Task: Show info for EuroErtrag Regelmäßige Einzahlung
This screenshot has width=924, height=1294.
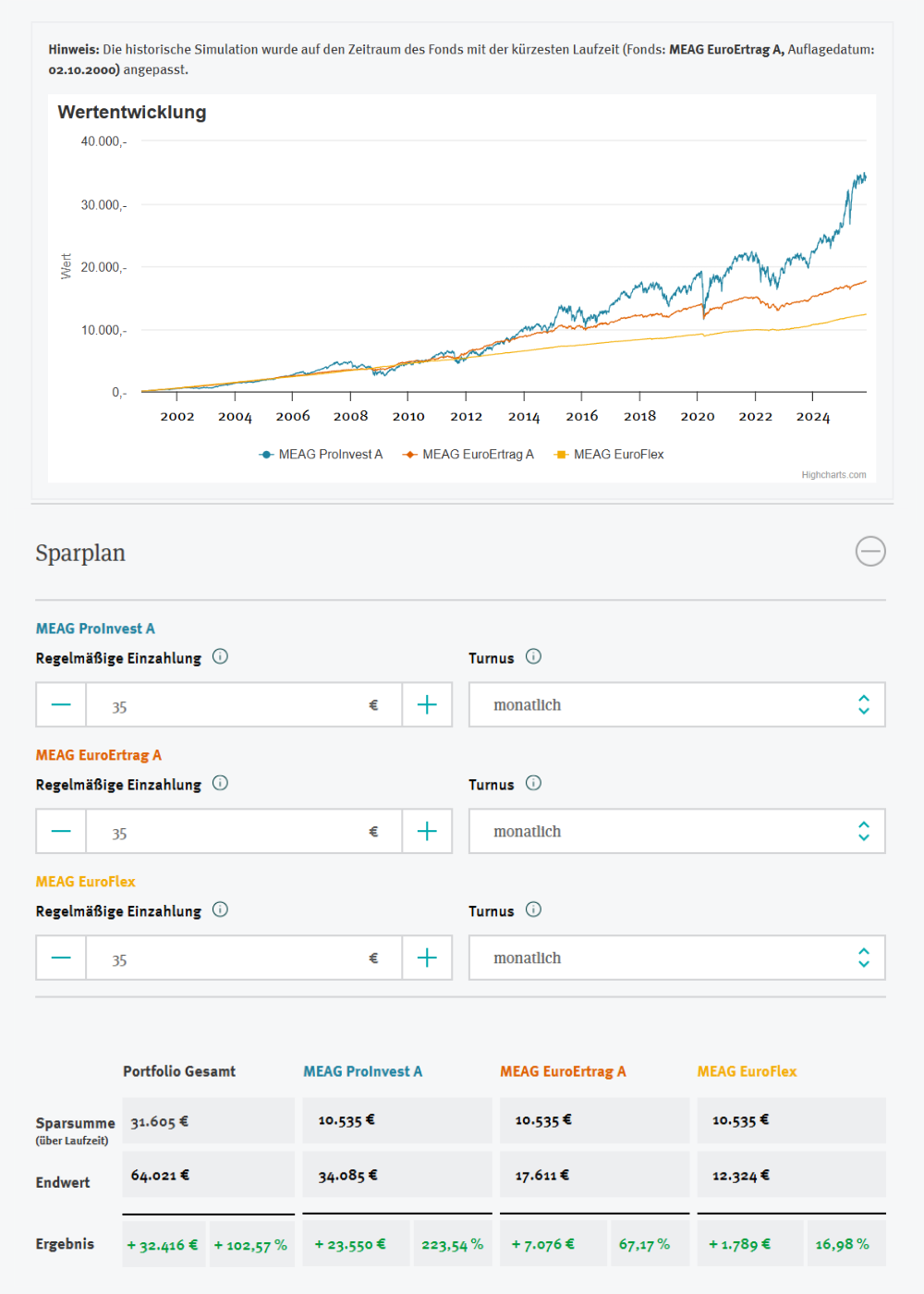Action: click(x=220, y=784)
